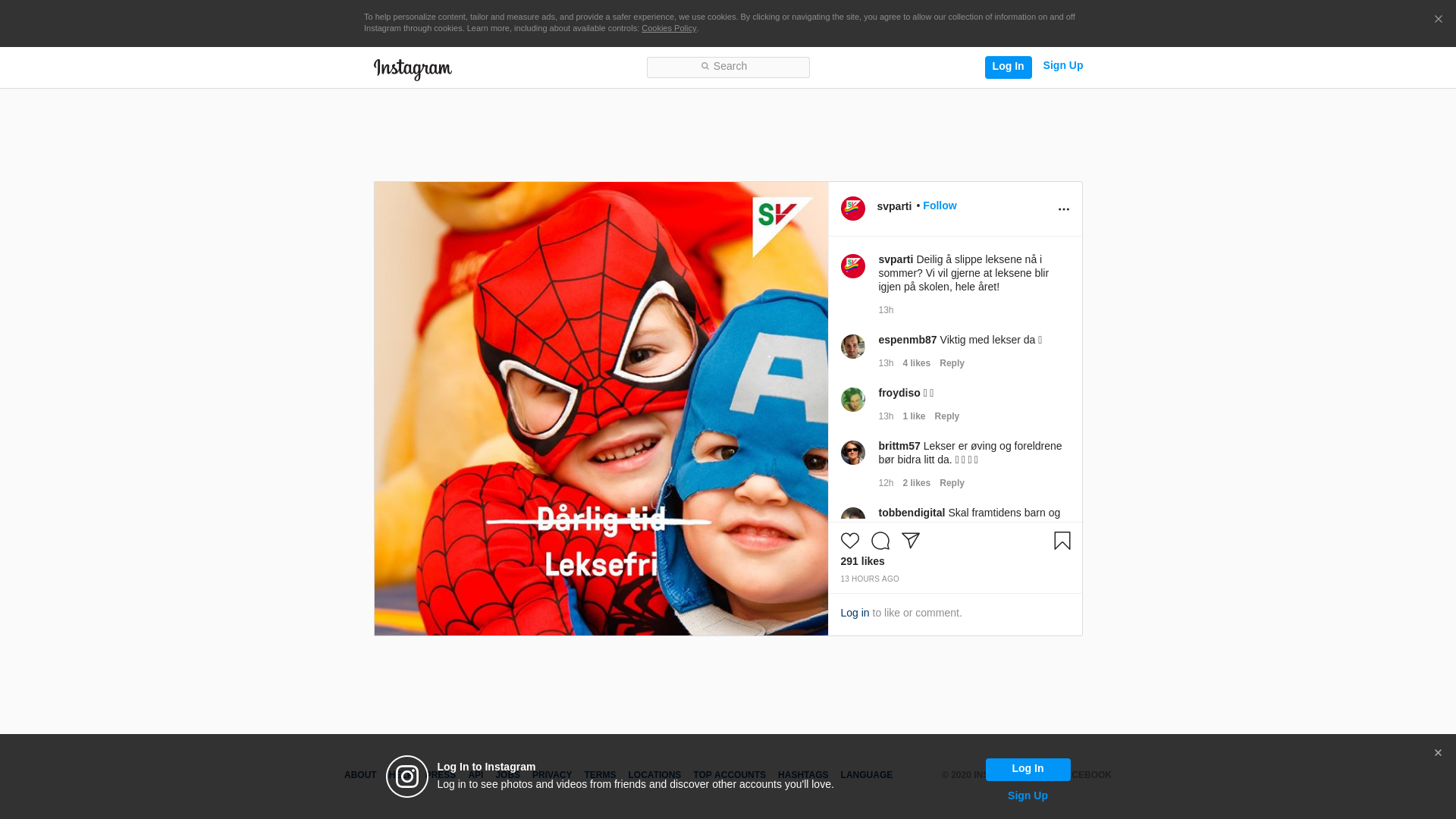Click the Instagram camera icon in login banner

pyautogui.click(x=406, y=777)
